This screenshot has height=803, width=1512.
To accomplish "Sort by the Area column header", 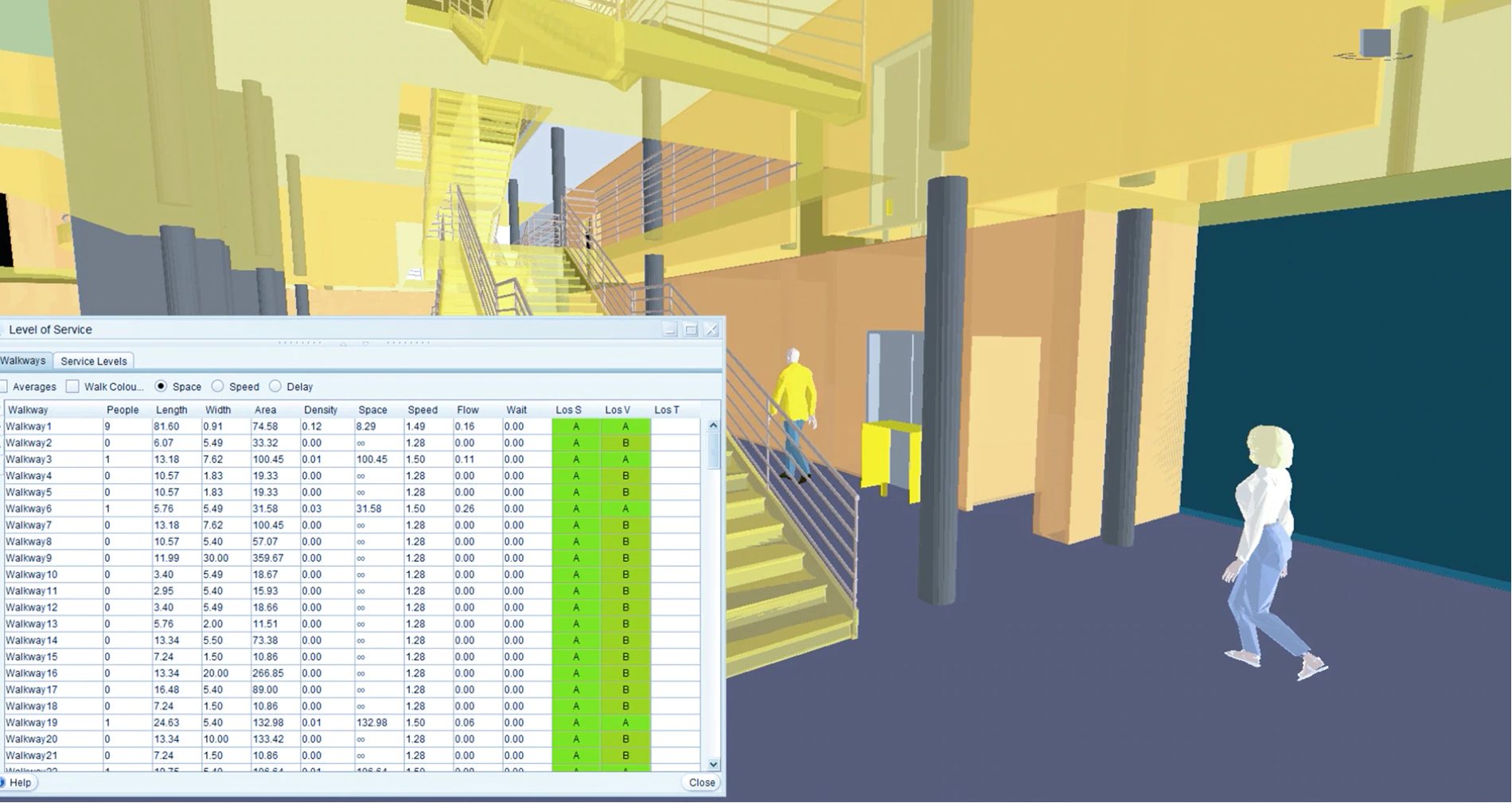I will (275, 410).
